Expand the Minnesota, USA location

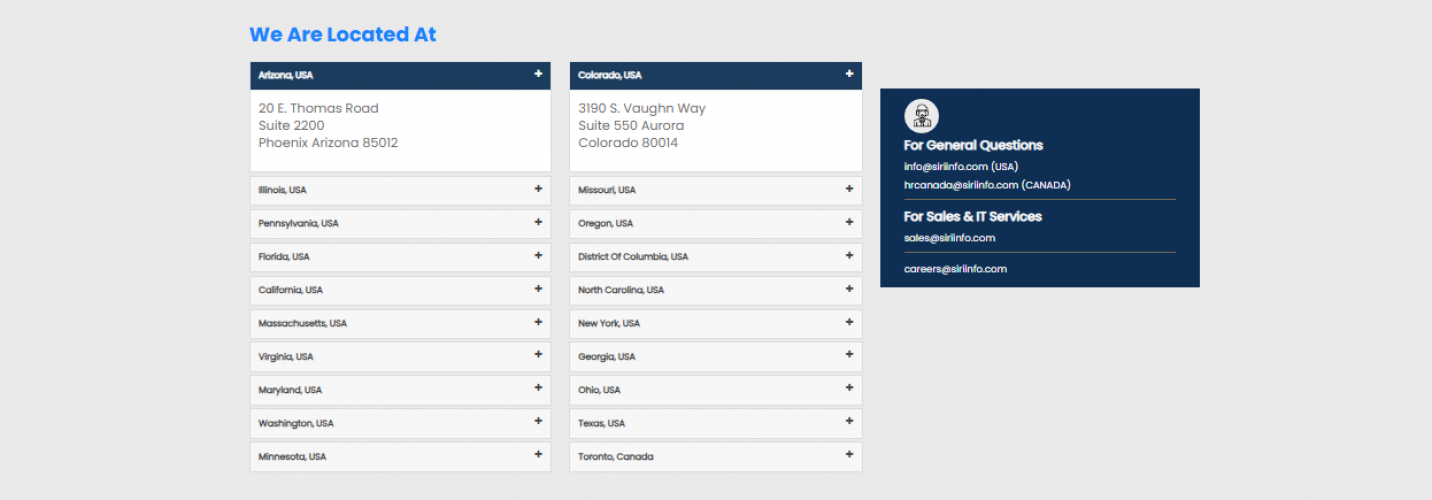(400, 457)
